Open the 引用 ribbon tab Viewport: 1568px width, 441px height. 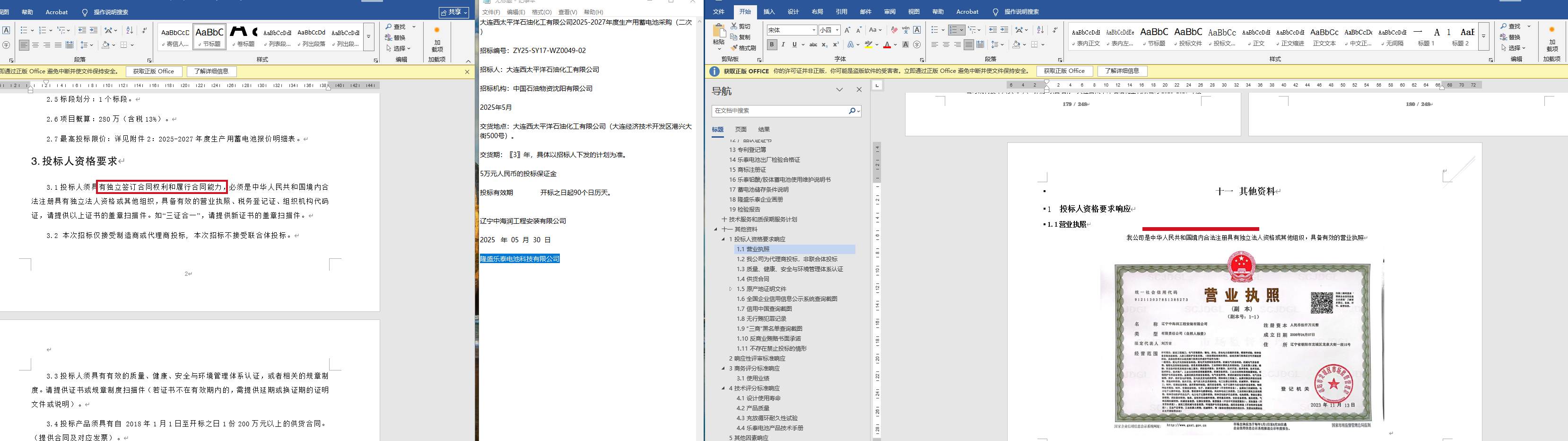pyautogui.click(x=841, y=11)
